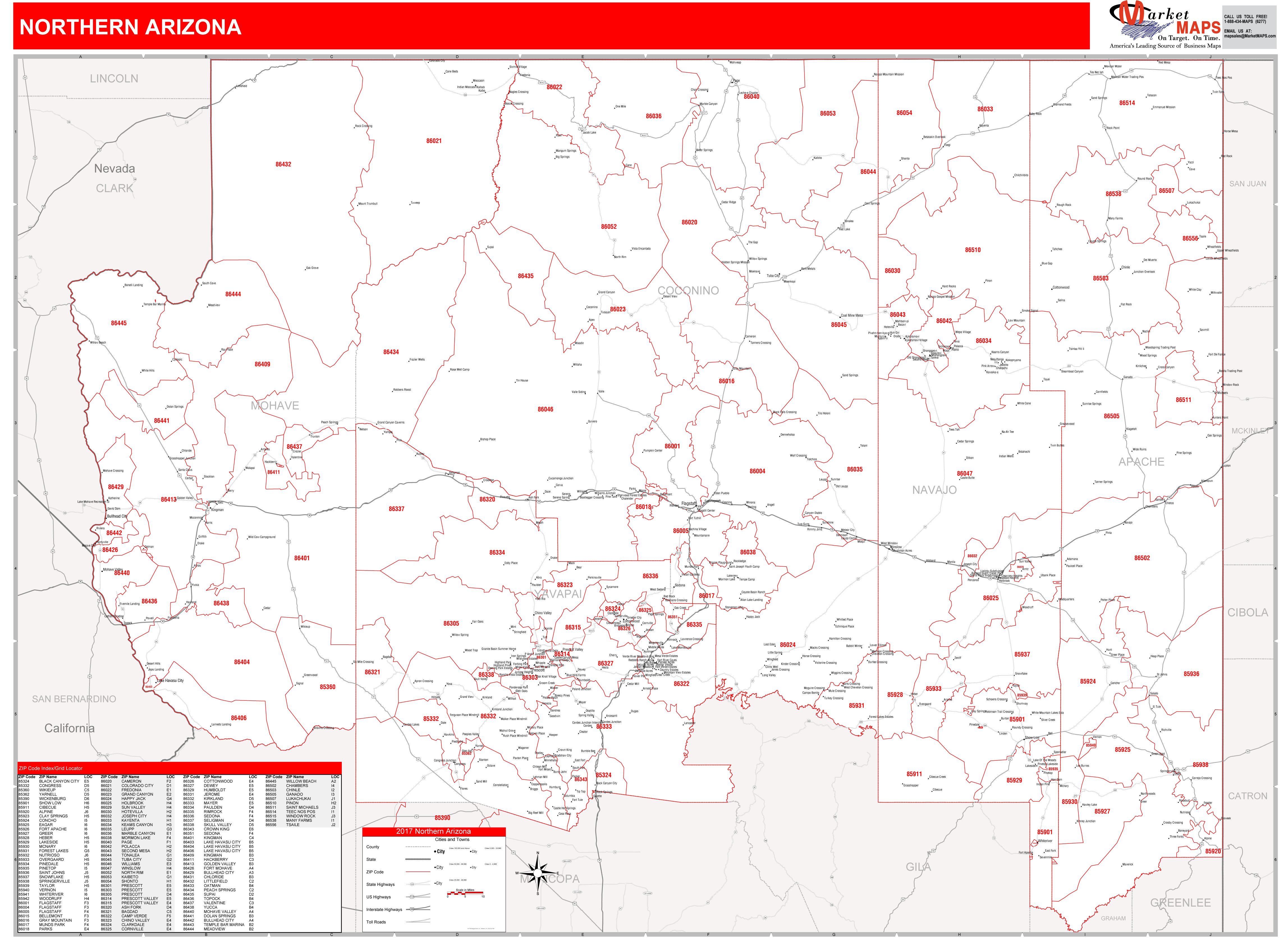Click the Interstate Highways shield symbol in legend
1288x938 pixels.
(x=412, y=910)
